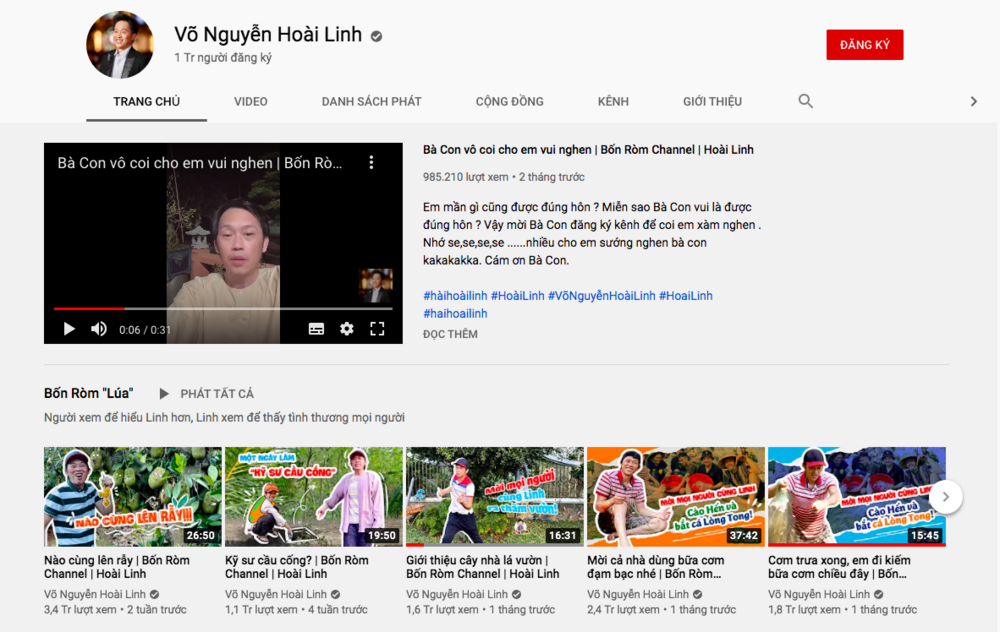The image size is (1000, 632).
Task: Click the channel avatar picture
Action: (x=120, y=45)
